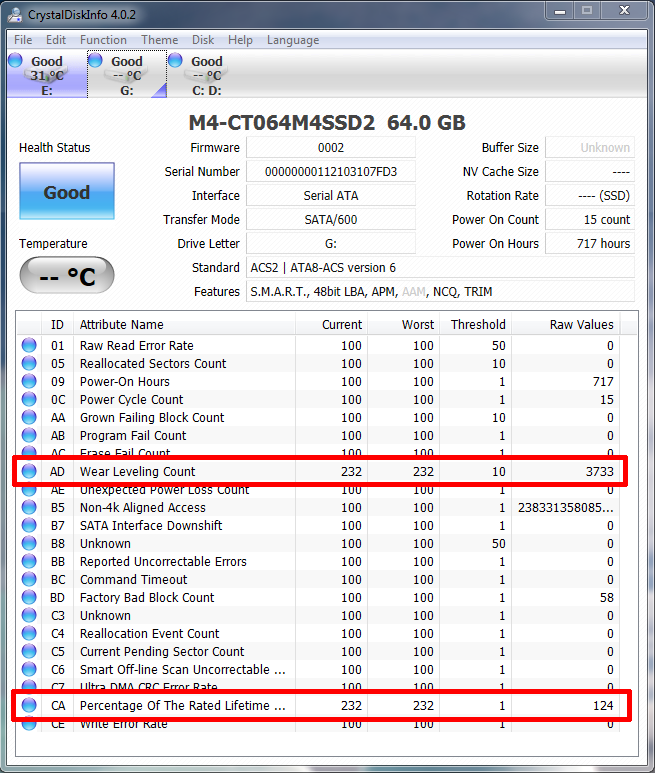Image resolution: width=655 pixels, height=773 pixels.
Task: Click raw value 3733 in Wear Leveling row
Action: 599,471
